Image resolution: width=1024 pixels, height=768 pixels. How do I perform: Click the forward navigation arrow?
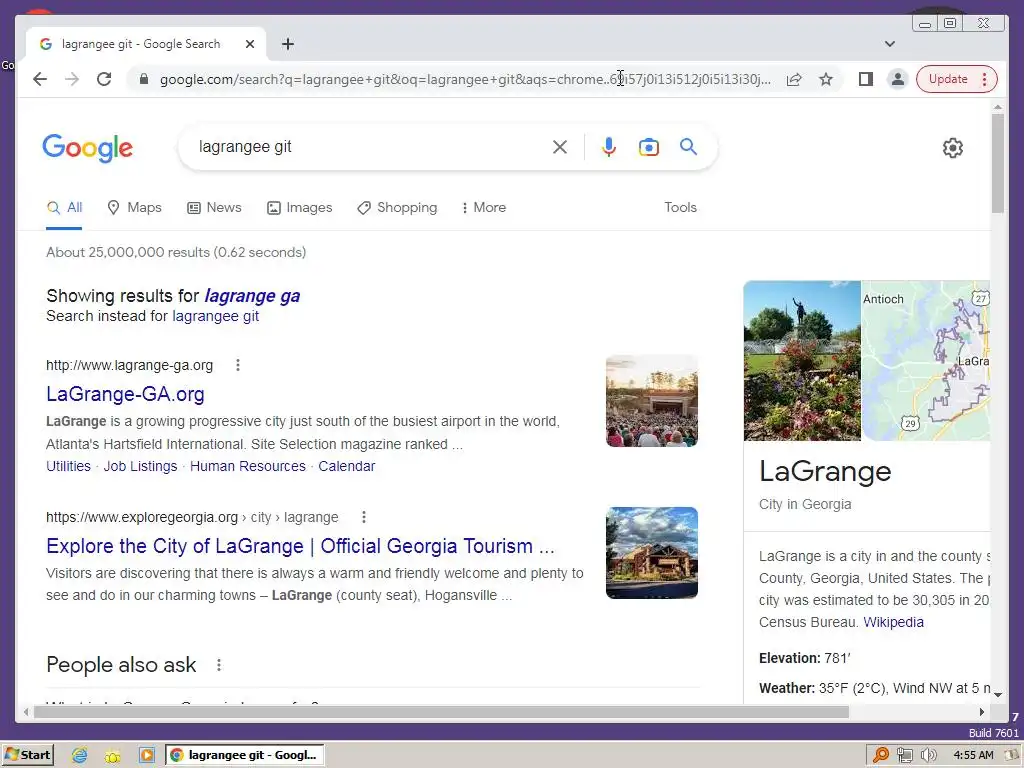[72, 79]
